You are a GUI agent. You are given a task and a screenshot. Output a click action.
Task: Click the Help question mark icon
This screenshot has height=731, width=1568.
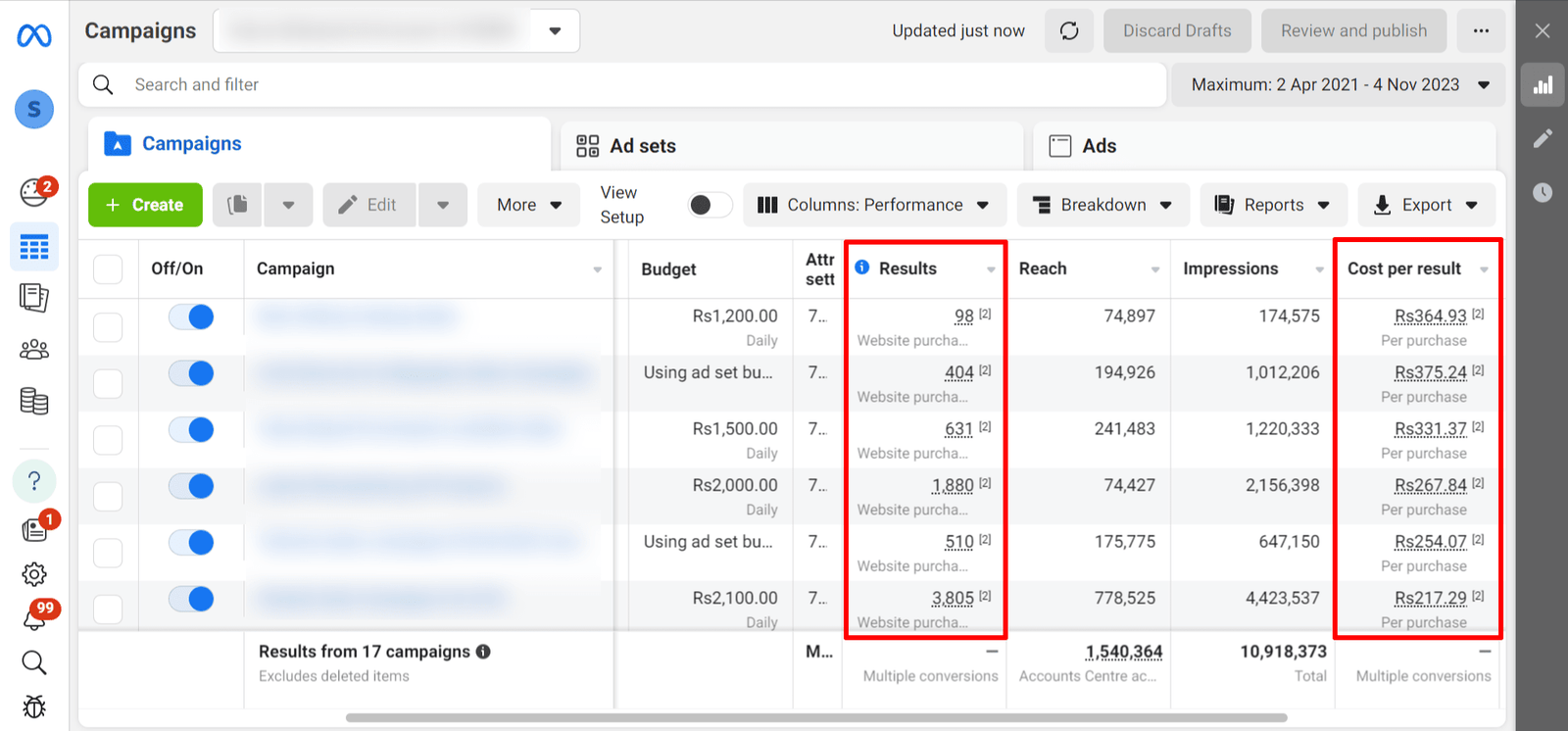(34, 481)
